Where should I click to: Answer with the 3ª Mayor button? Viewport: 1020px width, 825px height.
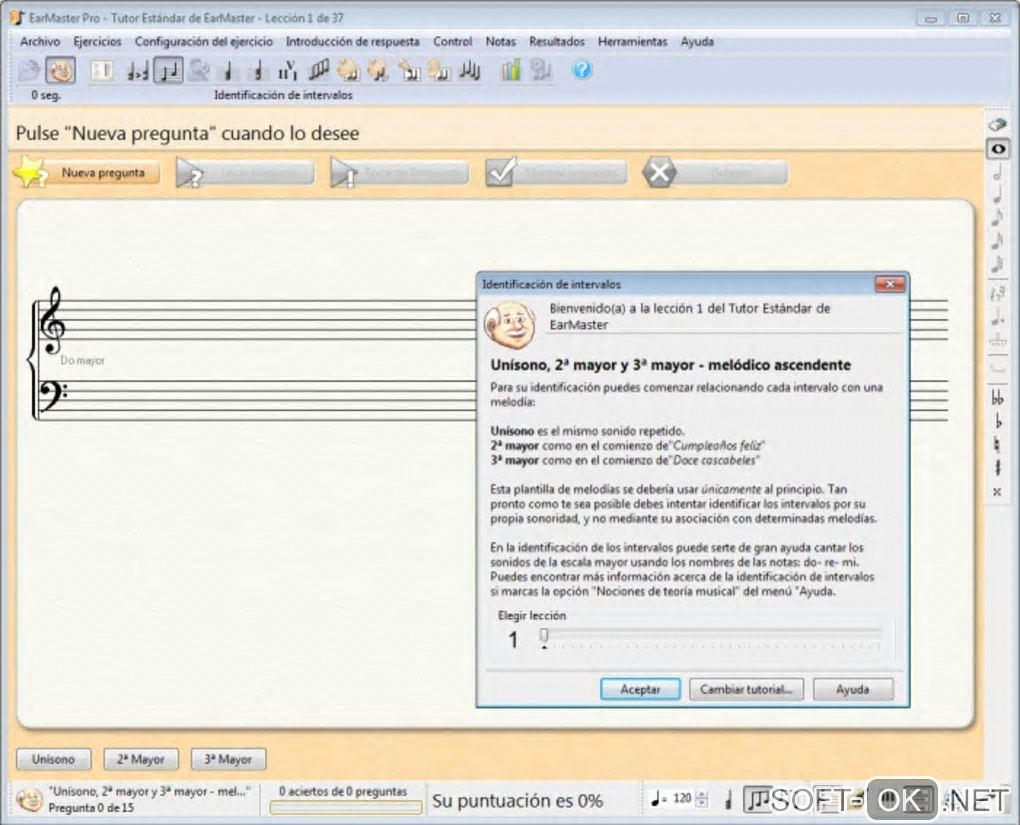tap(228, 759)
